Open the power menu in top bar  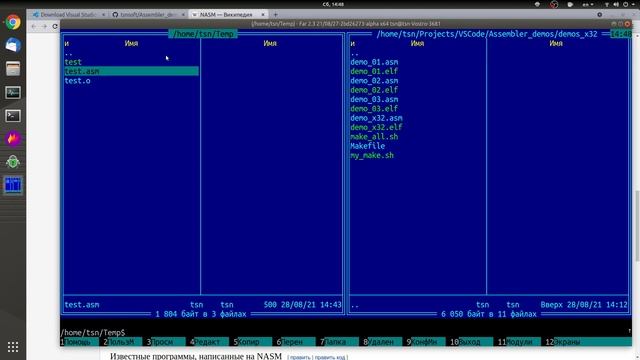(626, 4)
